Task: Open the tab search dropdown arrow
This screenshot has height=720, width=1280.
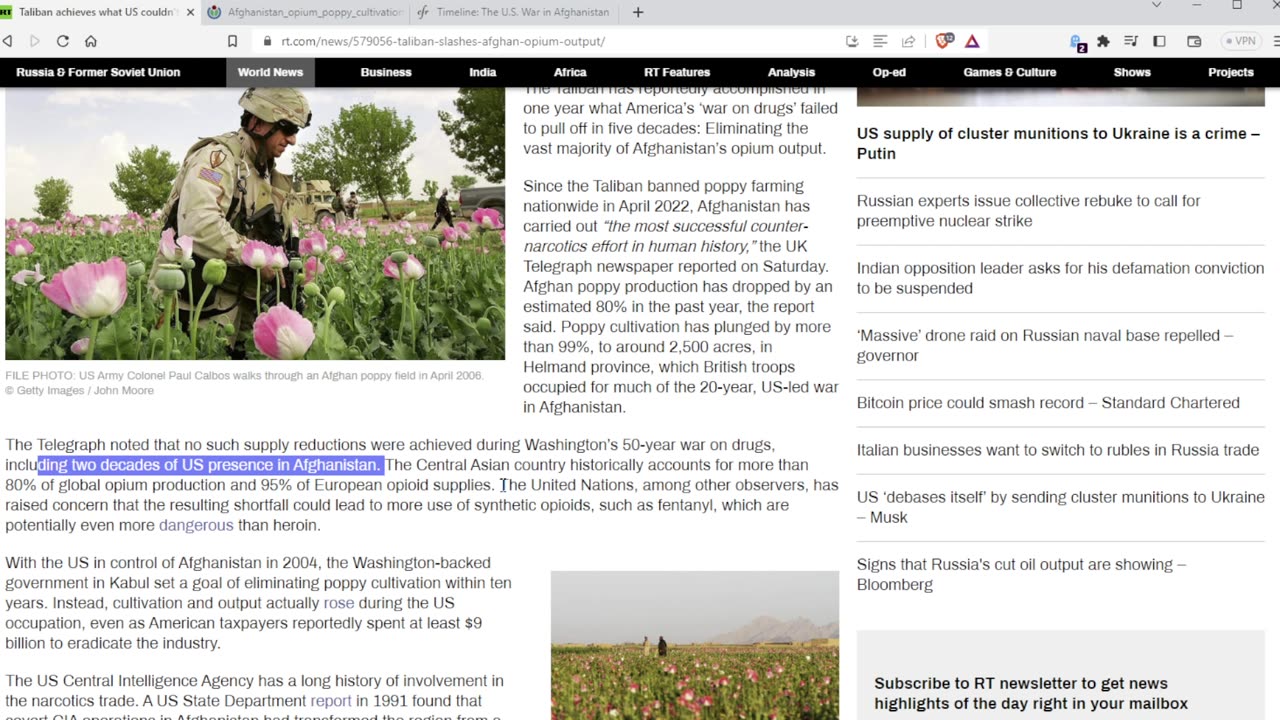Action: coord(1156,5)
